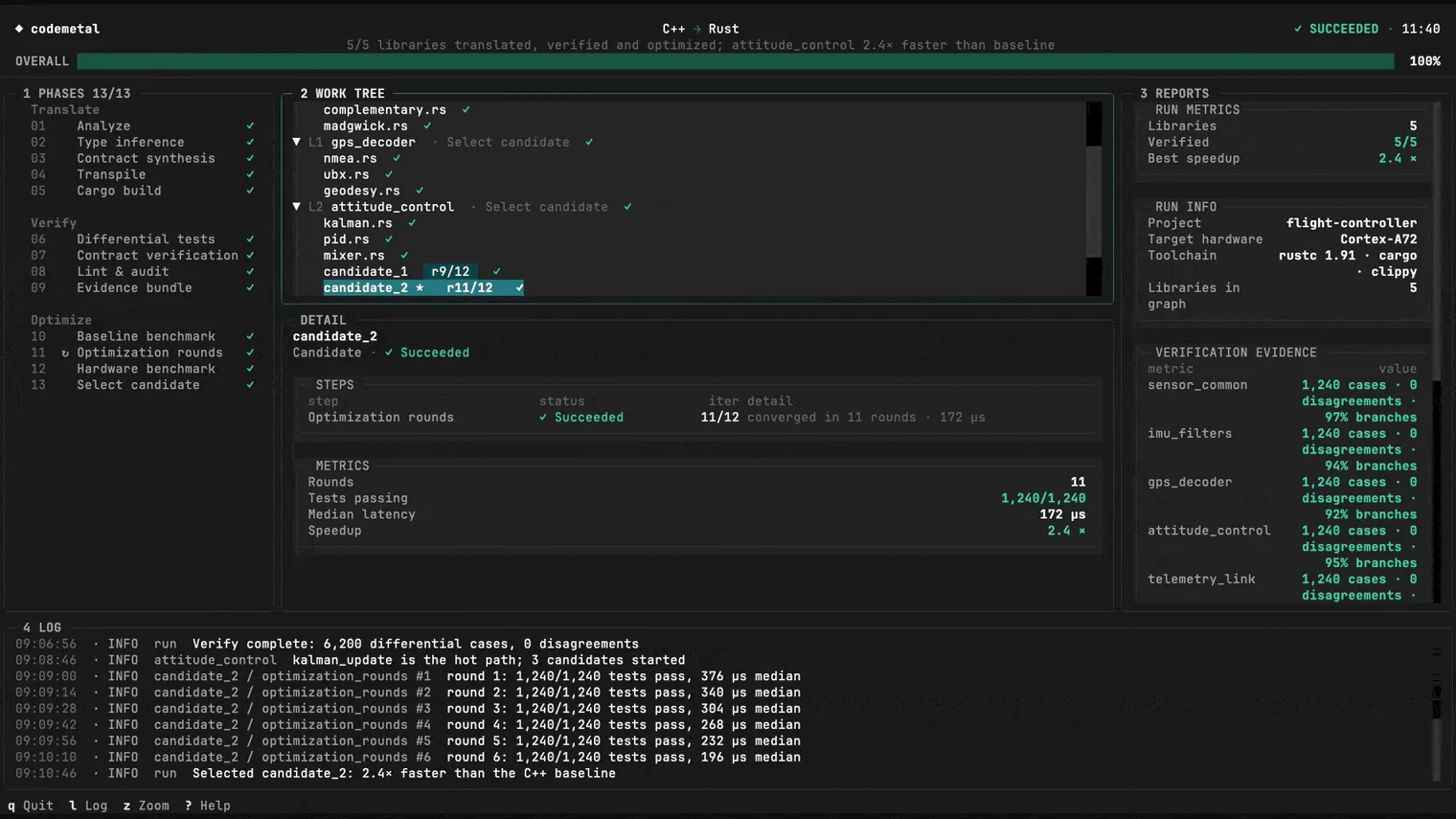Click the flight-controller project name

point(1352,223)
